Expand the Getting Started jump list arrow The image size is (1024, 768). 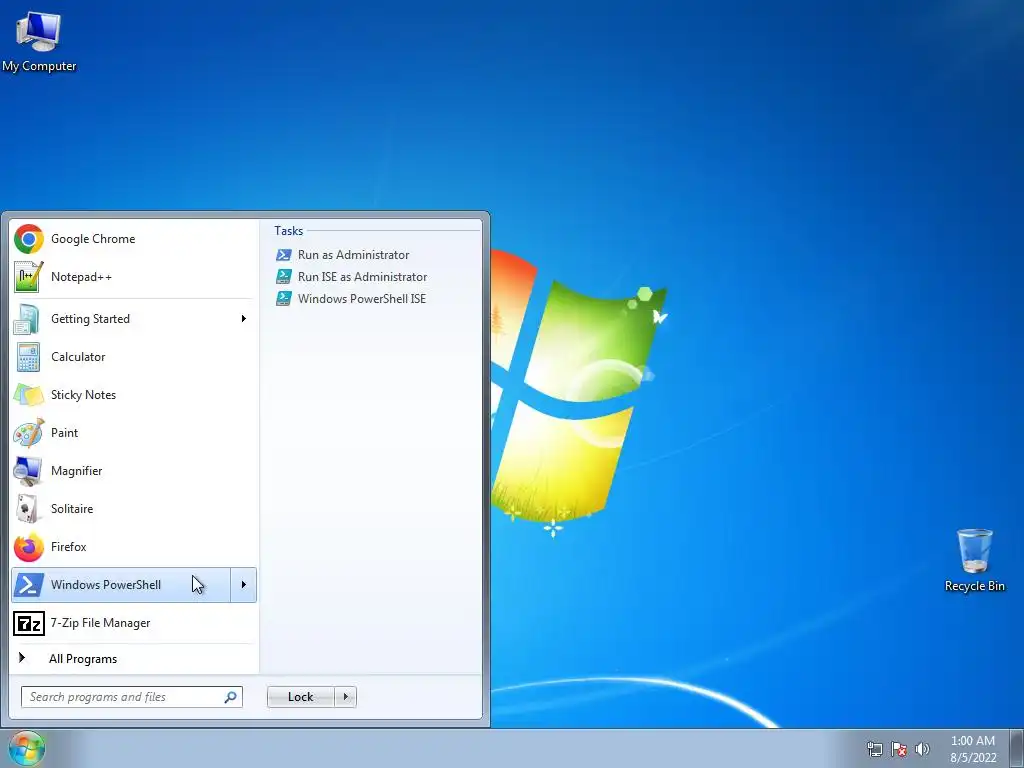[x=244, y=319]
